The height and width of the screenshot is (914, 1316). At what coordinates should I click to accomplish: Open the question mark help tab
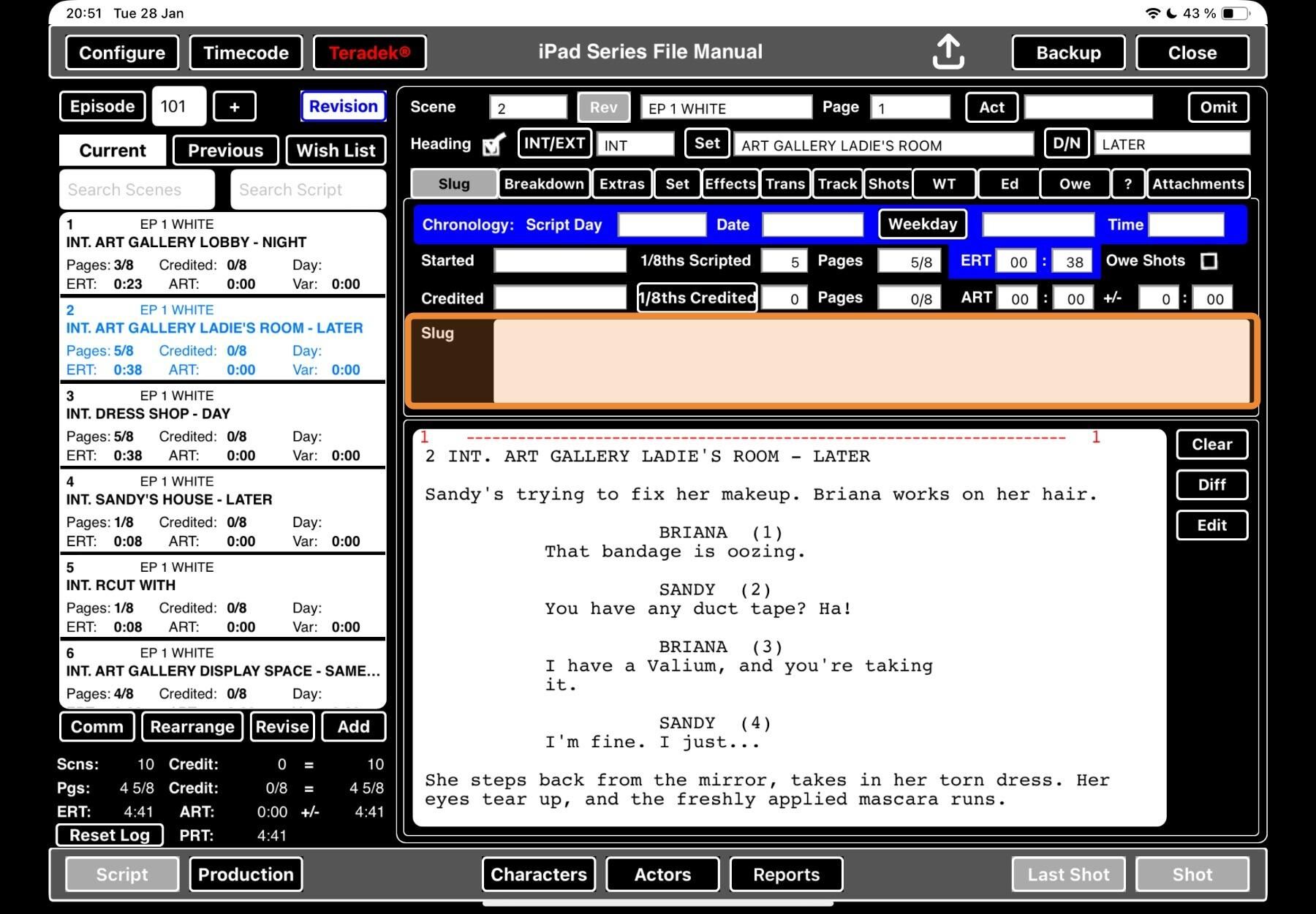click(x=1128, y=184)
